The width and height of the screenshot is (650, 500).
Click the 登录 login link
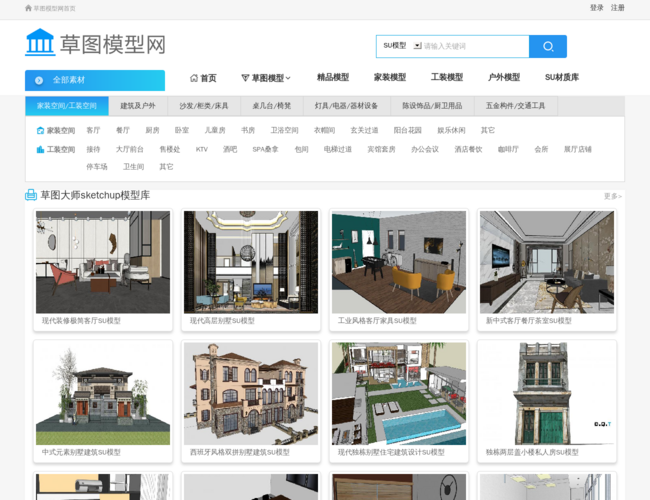[x=596, y=7]
